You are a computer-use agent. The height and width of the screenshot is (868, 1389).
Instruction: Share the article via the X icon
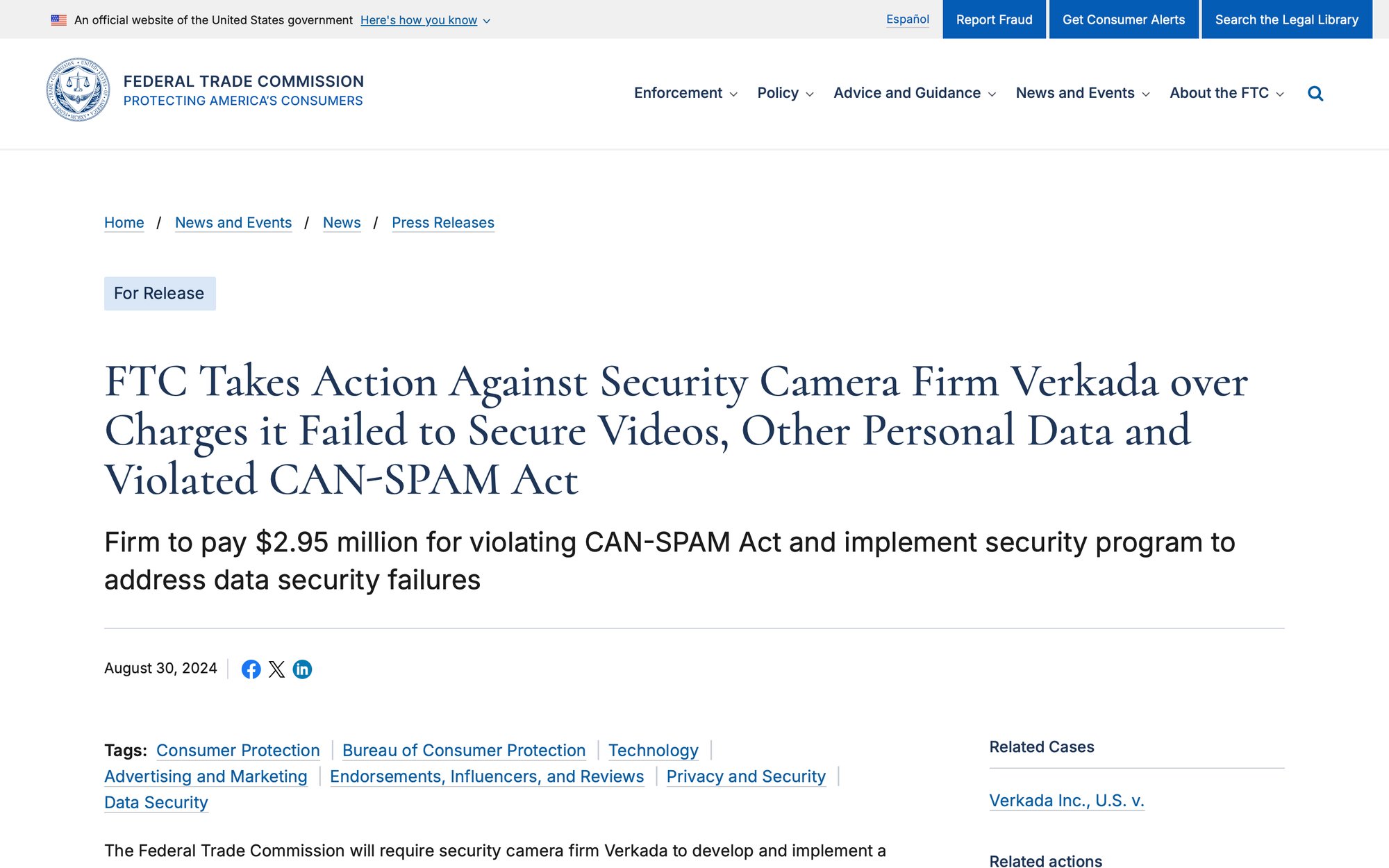point(276,669)
